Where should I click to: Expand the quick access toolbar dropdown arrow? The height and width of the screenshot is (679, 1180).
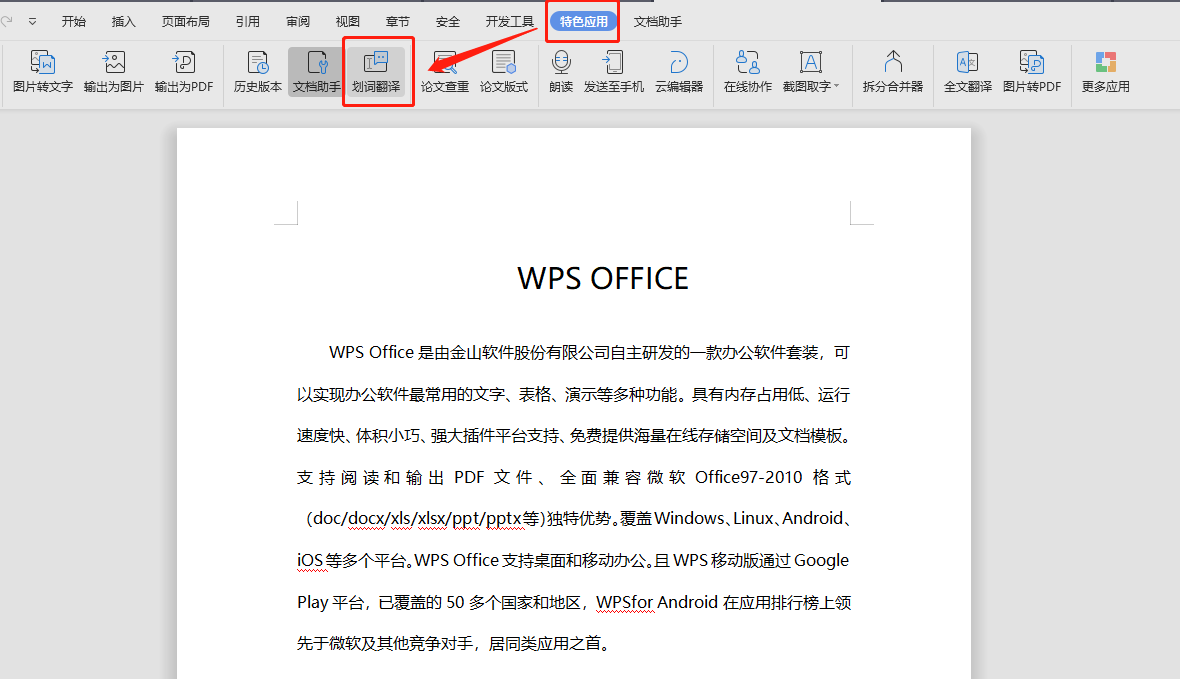click(x=32, y=22)
